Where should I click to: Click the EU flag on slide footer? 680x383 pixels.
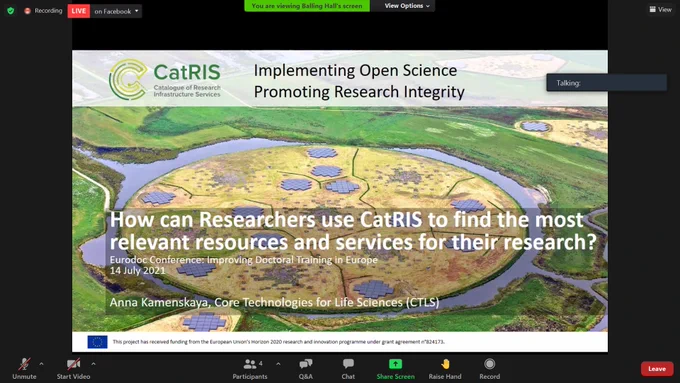click(x=97, y=342)
